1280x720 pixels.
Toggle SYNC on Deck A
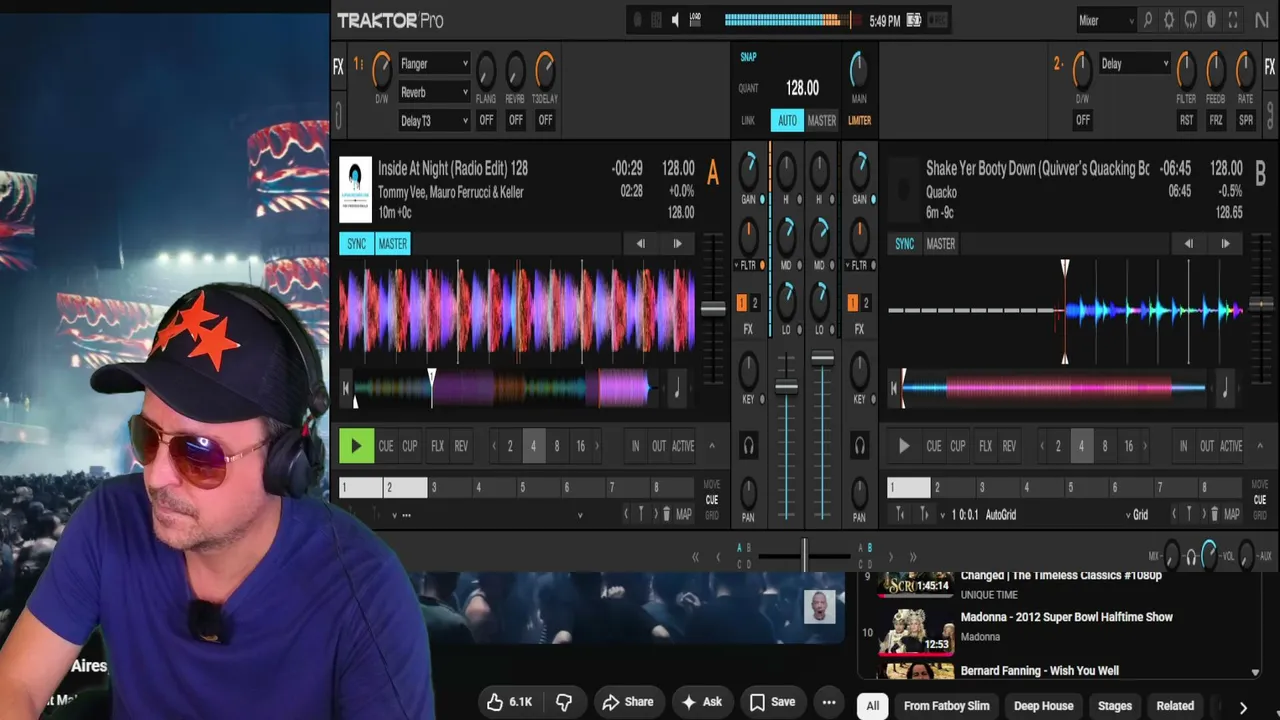357,243
